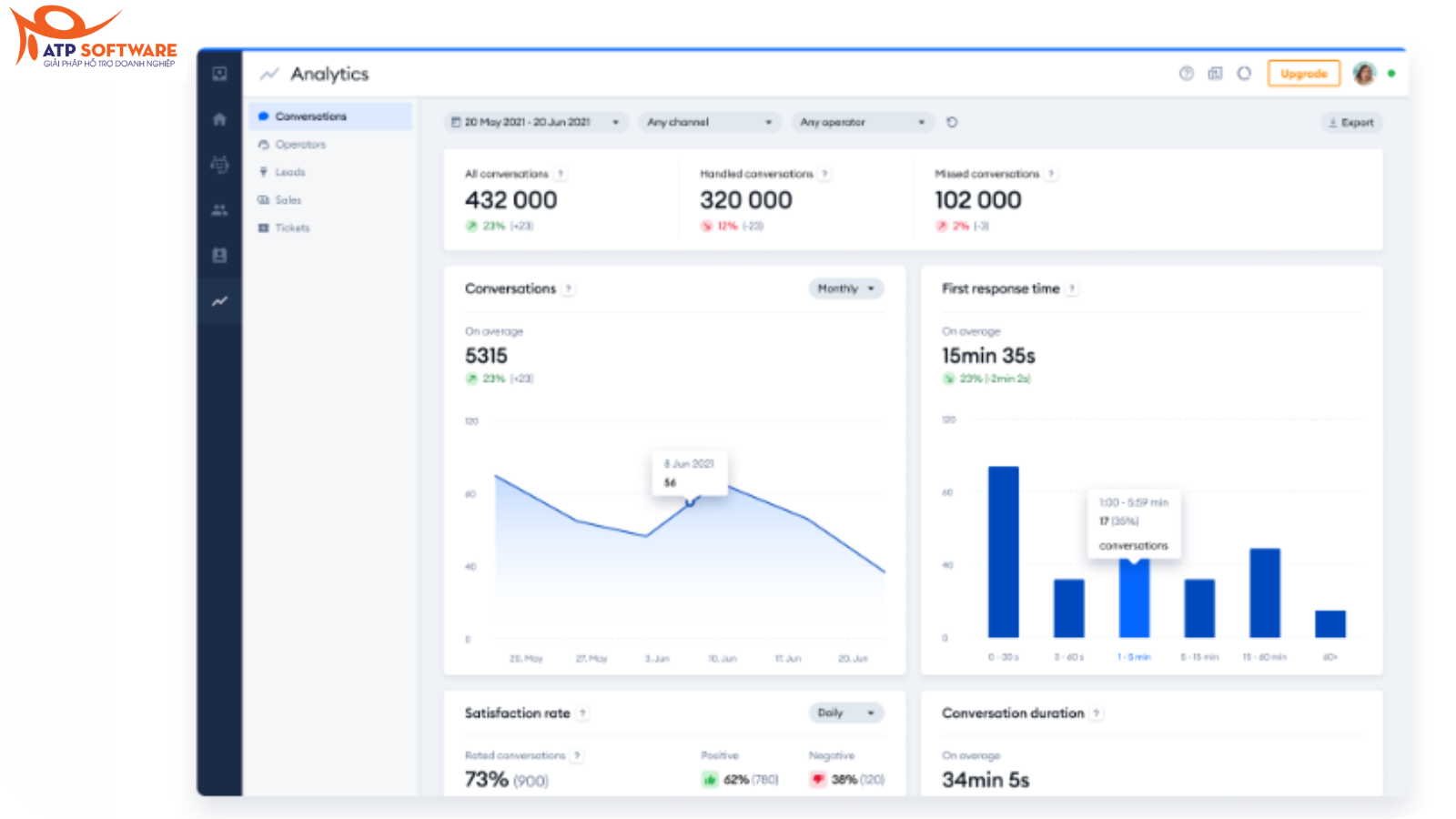
Task: Open the chatbot icon in sidebar
Action: tap(219, 165)
